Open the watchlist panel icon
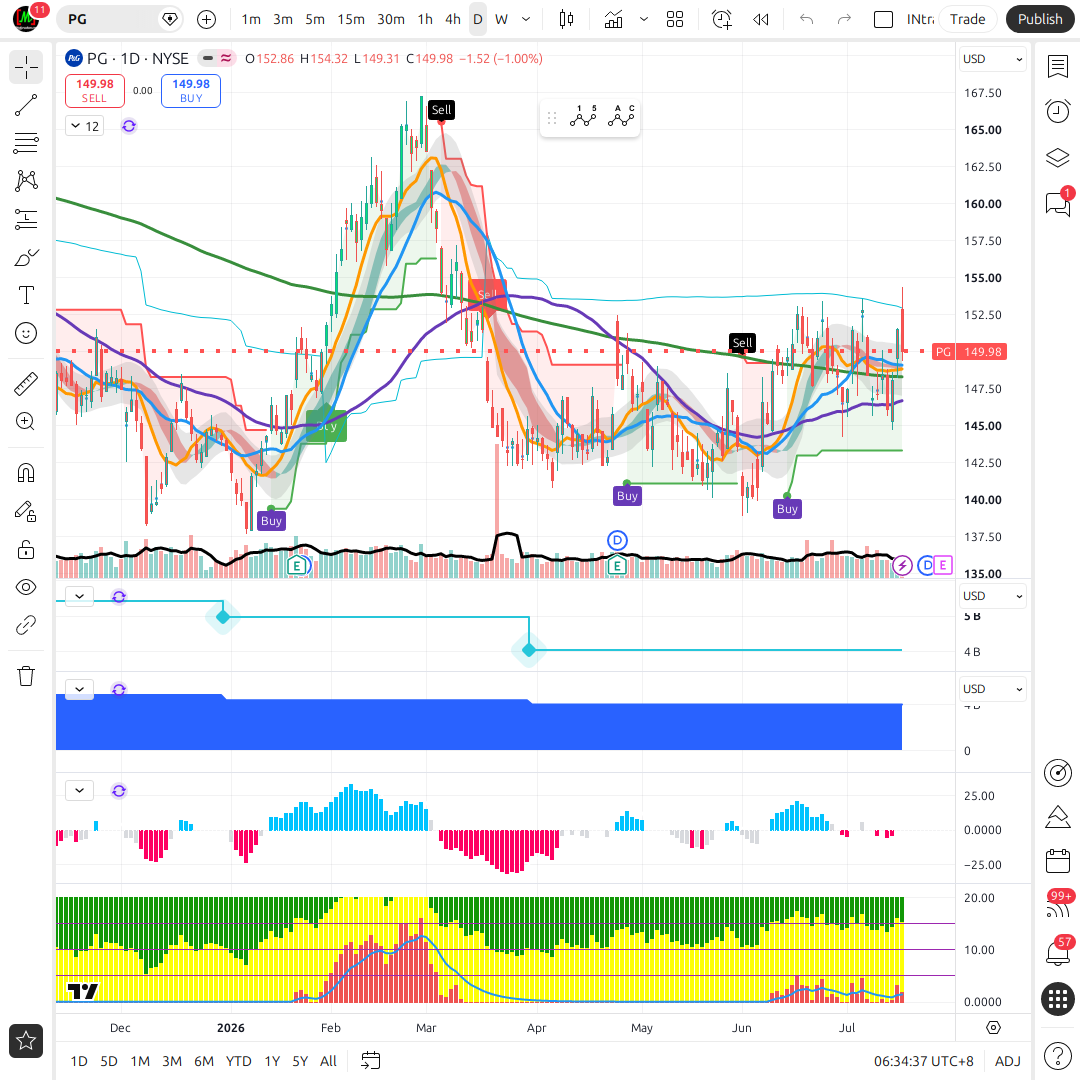This screenshot has height=1080, width=1080. 1057,67
